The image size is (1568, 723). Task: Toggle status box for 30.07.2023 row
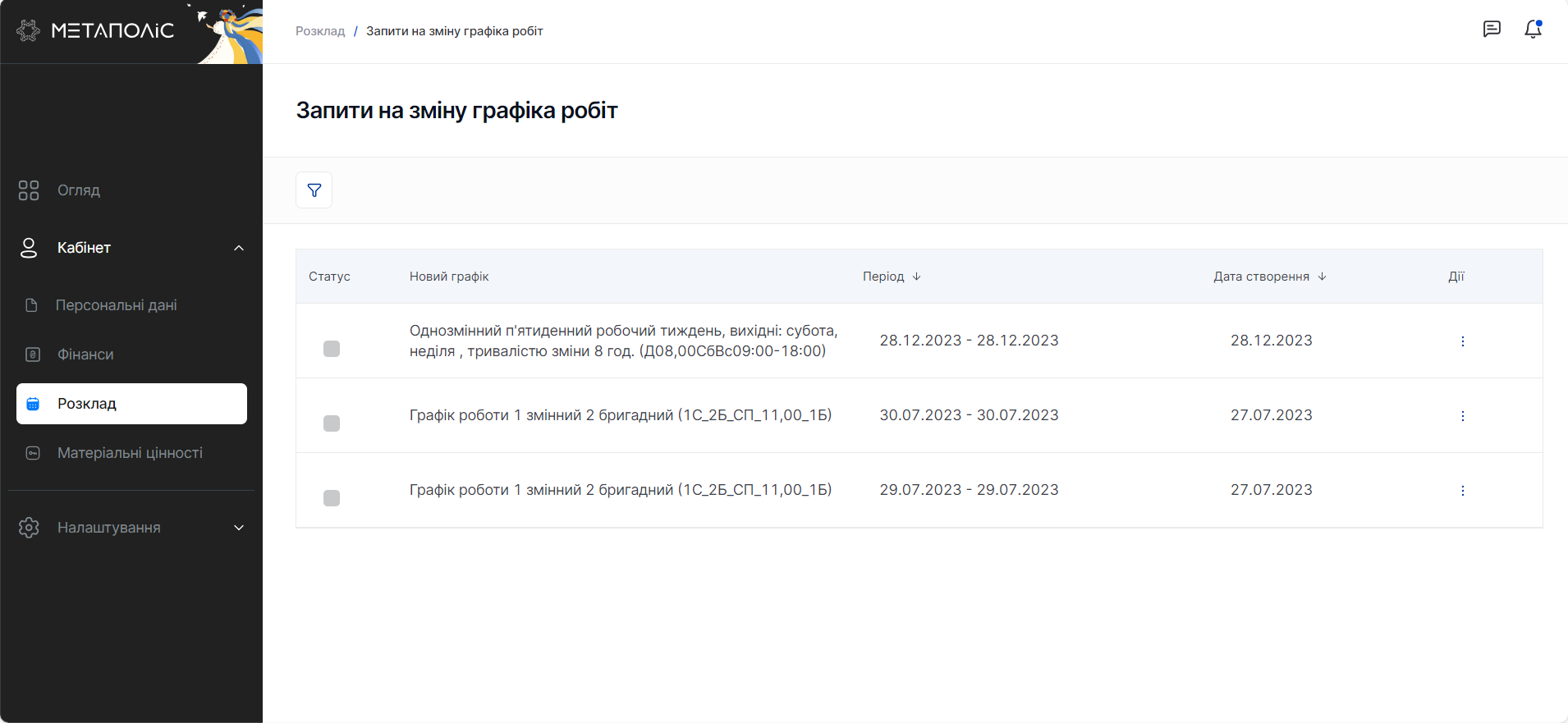[332, 423]
